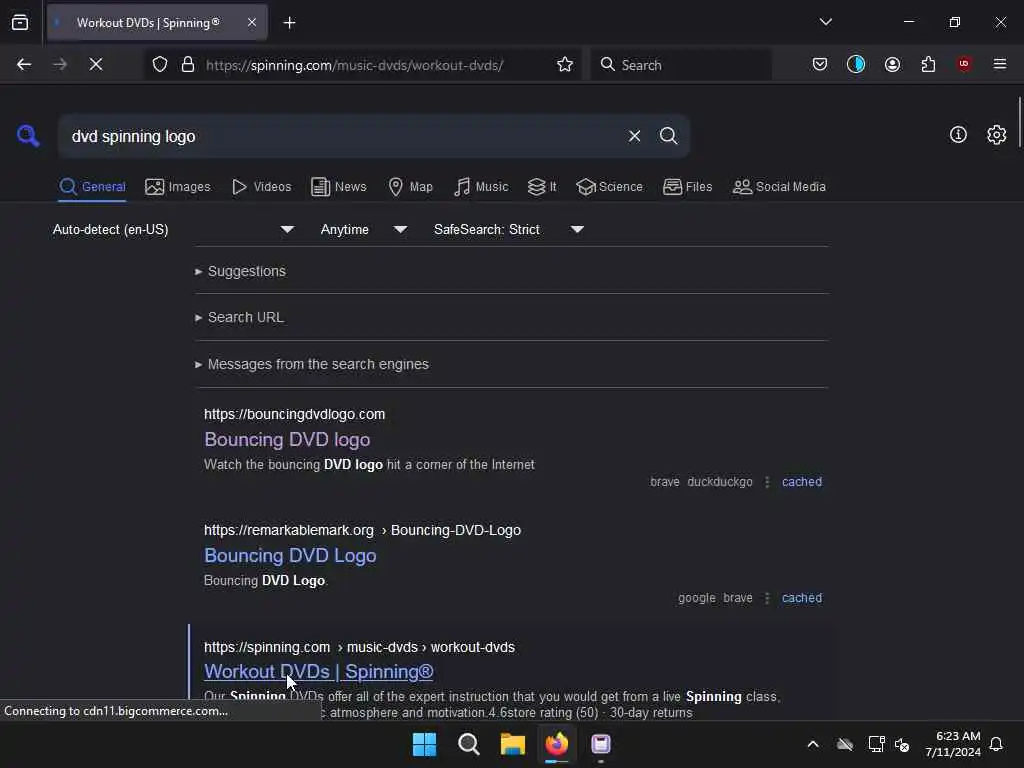The width and height of the screenshot is (1024, 768).
Task: Switch to Music category
Action: coord(481,187)
